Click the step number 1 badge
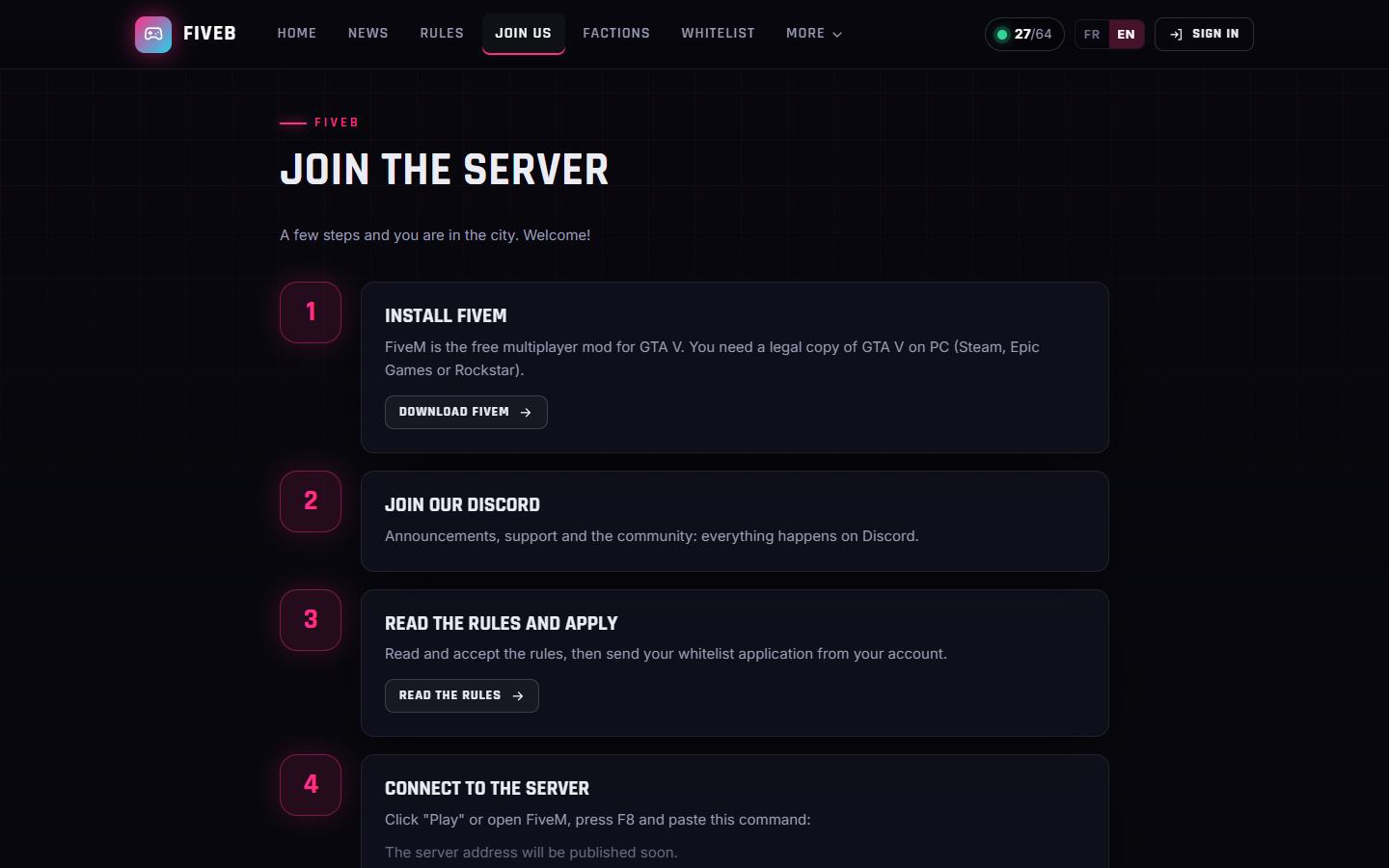 [311, 312]
